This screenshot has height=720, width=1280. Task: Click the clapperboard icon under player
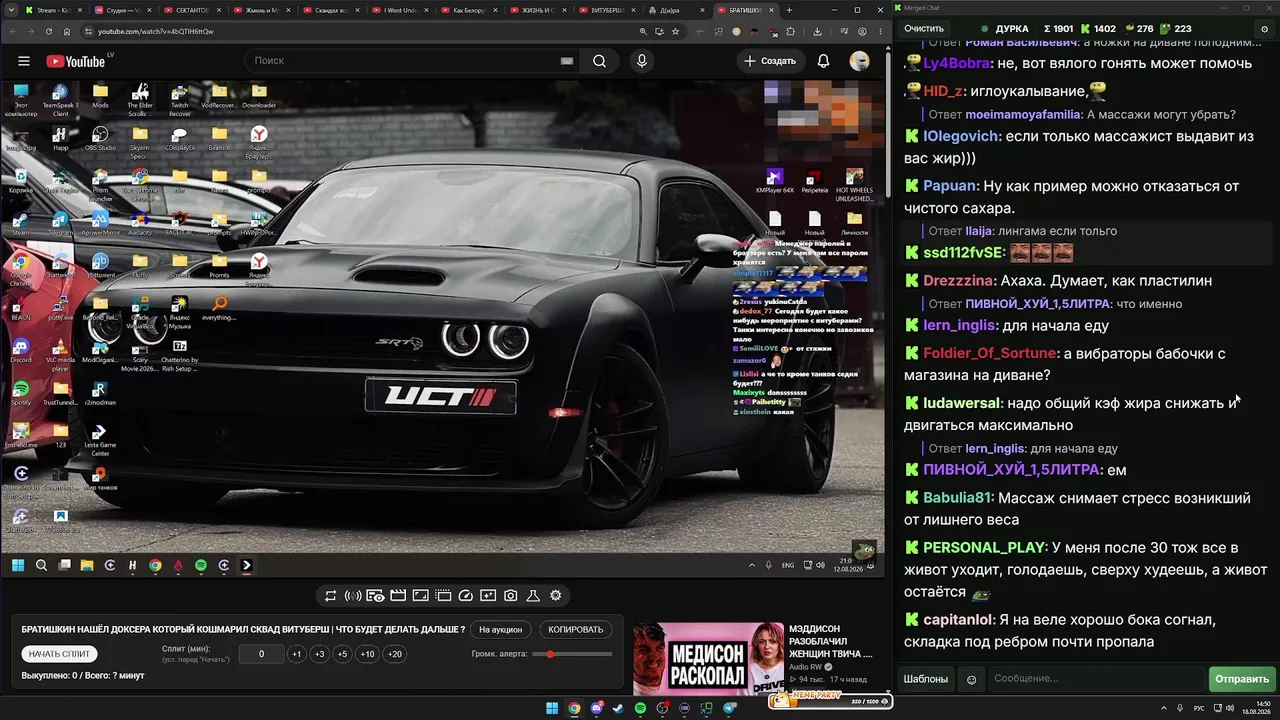click(x=398, y=596)
